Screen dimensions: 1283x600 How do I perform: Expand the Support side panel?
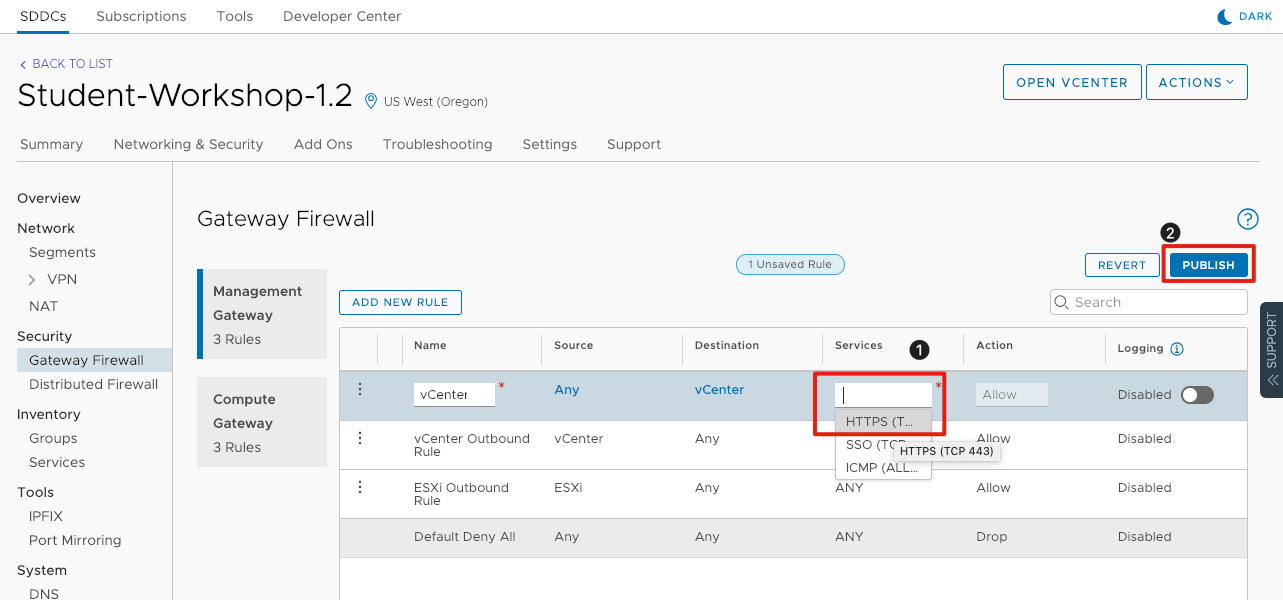click(x=1271, y=350)
